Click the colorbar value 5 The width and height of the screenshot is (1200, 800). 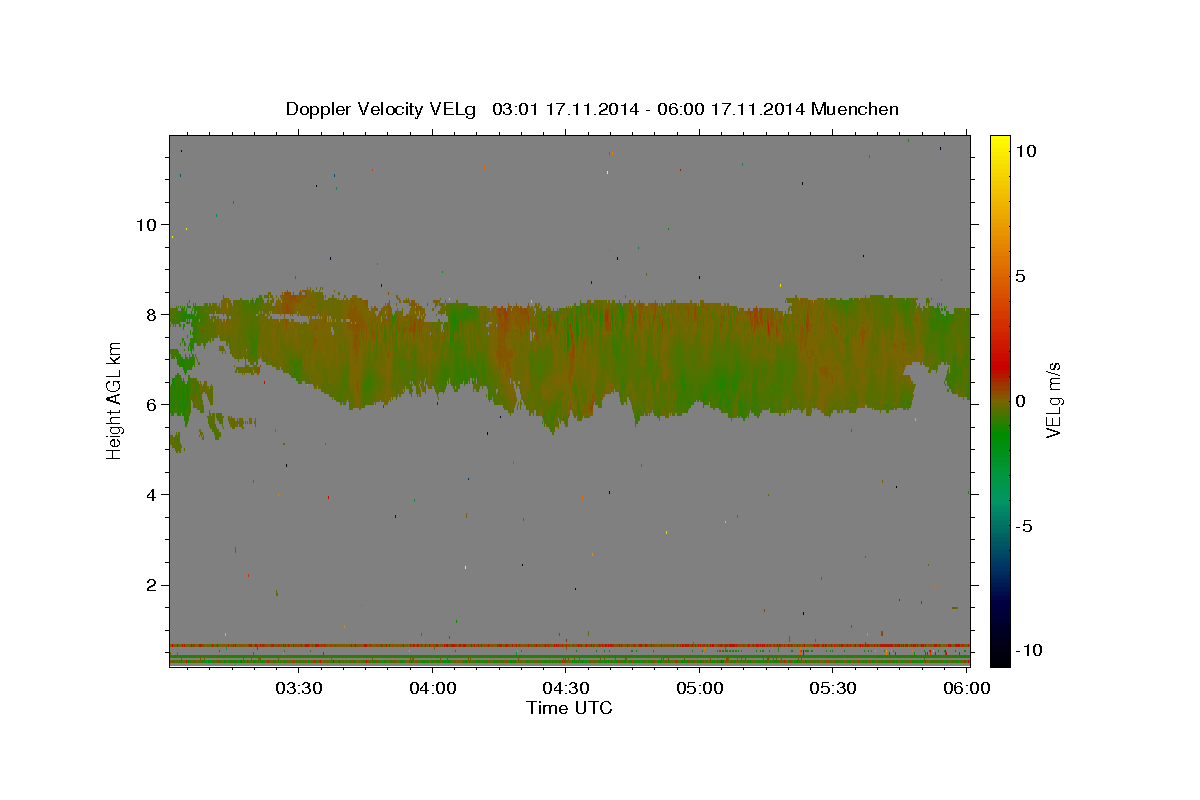point(1020,276)
